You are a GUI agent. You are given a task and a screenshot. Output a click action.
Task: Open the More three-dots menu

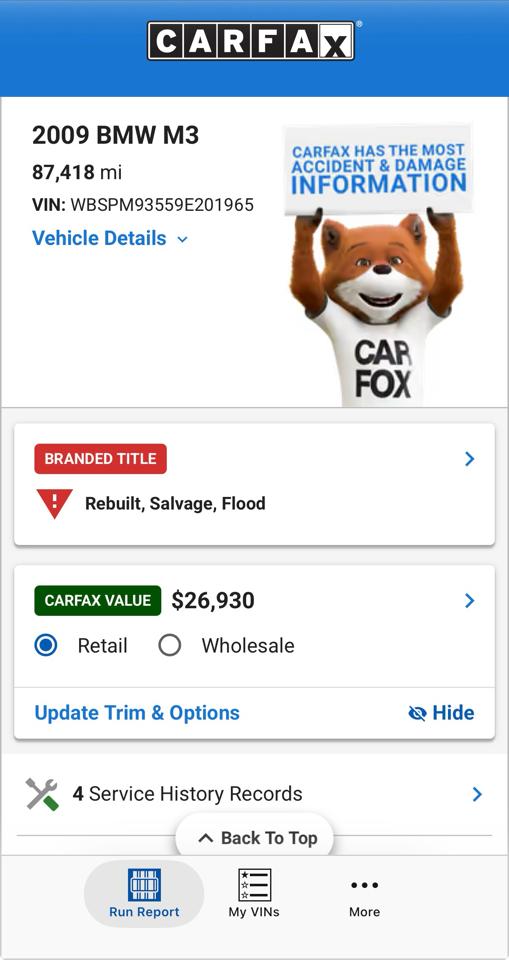click(364, 885)
